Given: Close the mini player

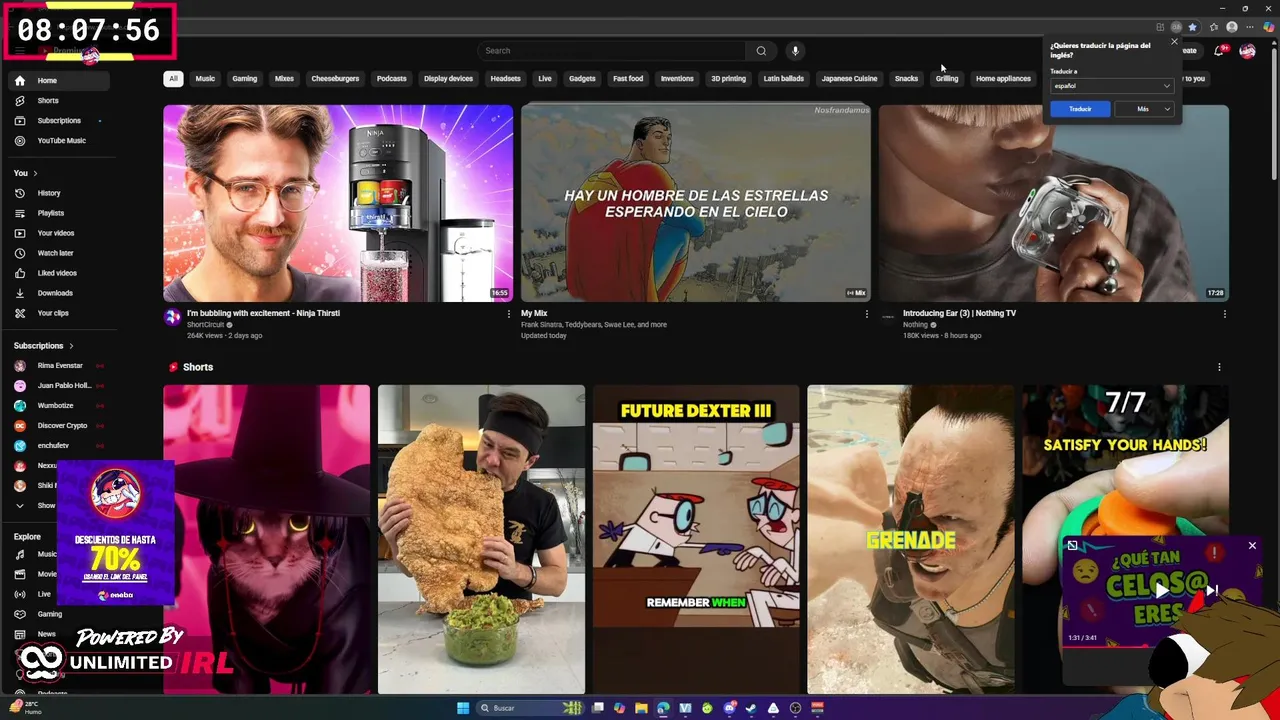Looking at the screenshot, I should tap(1252, 546).
